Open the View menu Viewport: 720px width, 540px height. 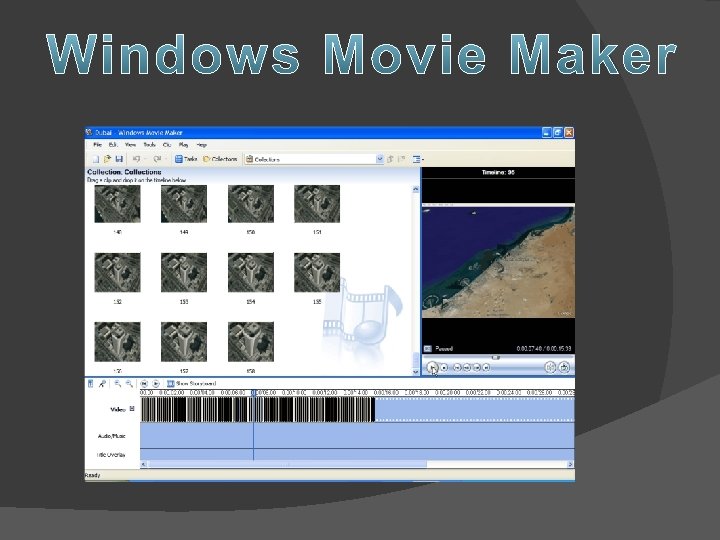[130, 145]
